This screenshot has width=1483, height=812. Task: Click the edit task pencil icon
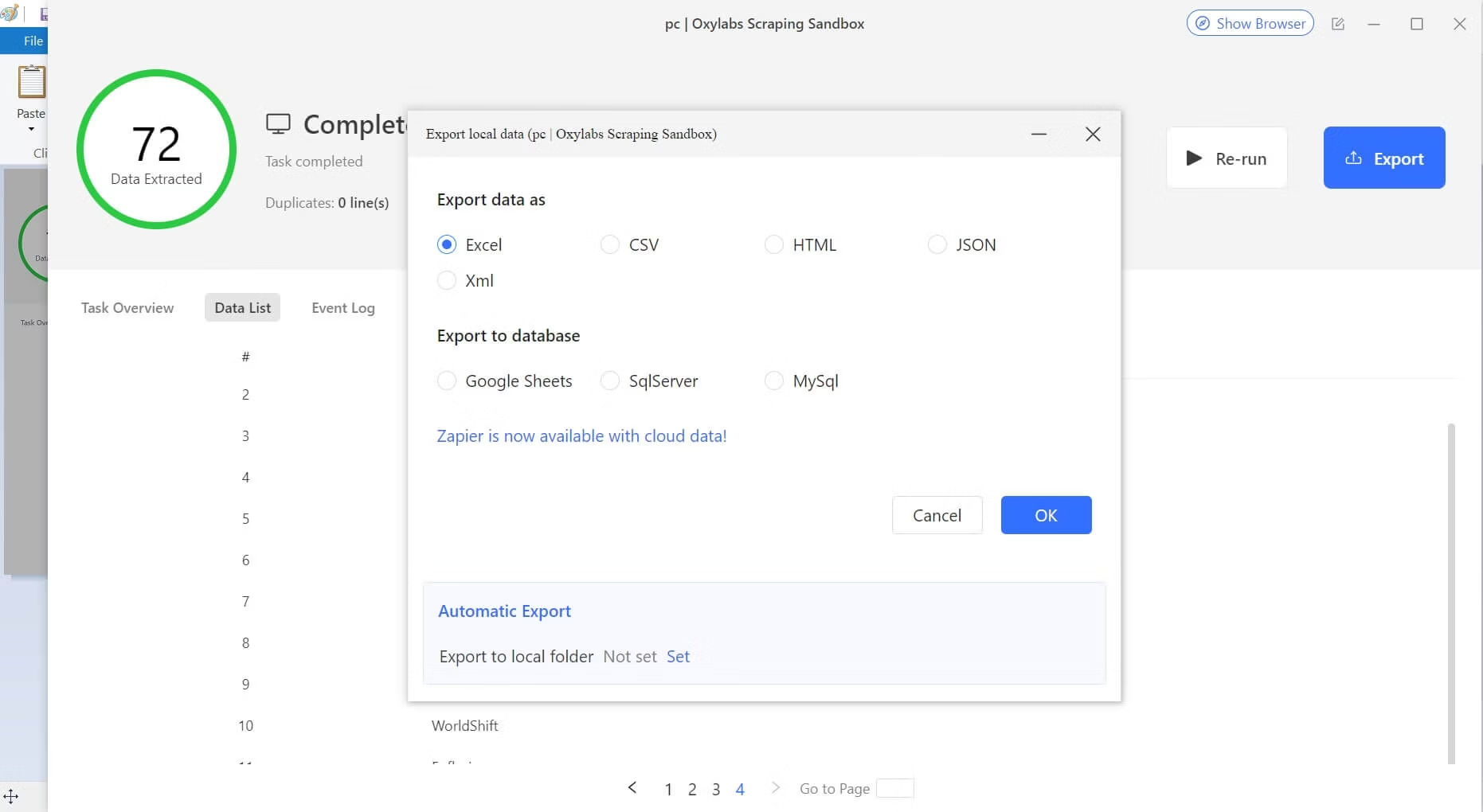click(1338, 24)
